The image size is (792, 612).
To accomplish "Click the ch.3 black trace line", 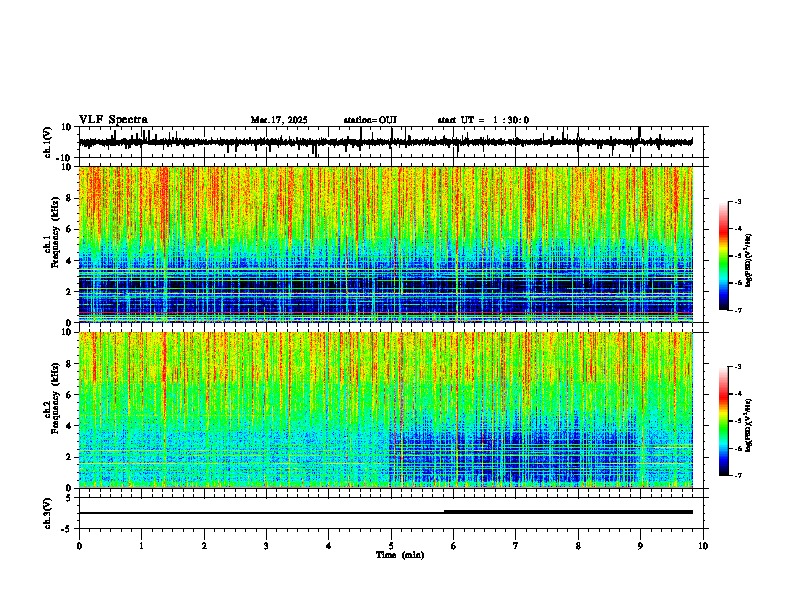I will point(386,512).
